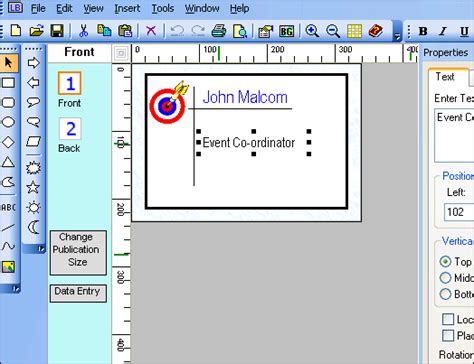Select the diamond shape tool
The image size is (474, 364).
tap(8, 142)
